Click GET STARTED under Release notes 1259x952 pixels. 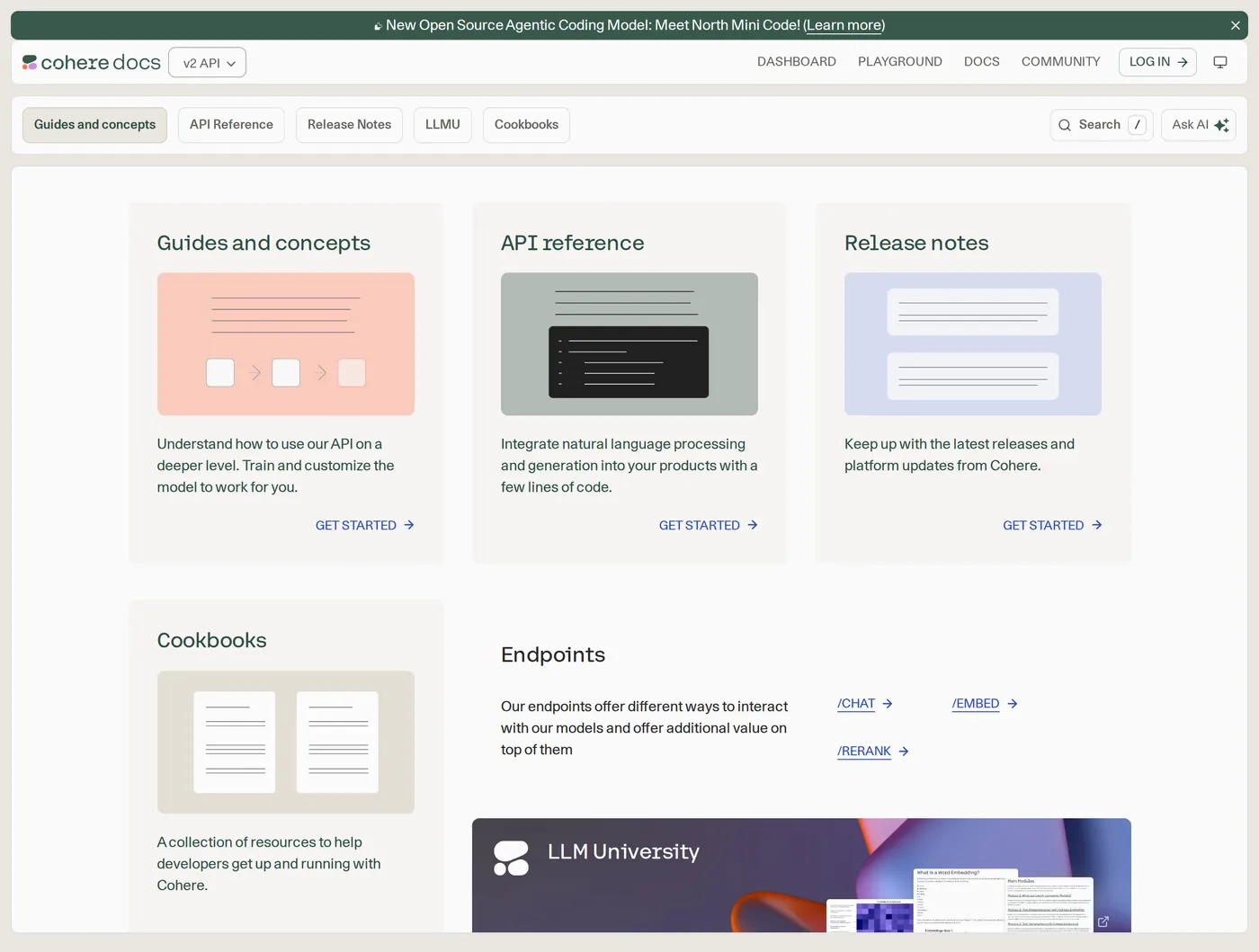pos(1052,525)
